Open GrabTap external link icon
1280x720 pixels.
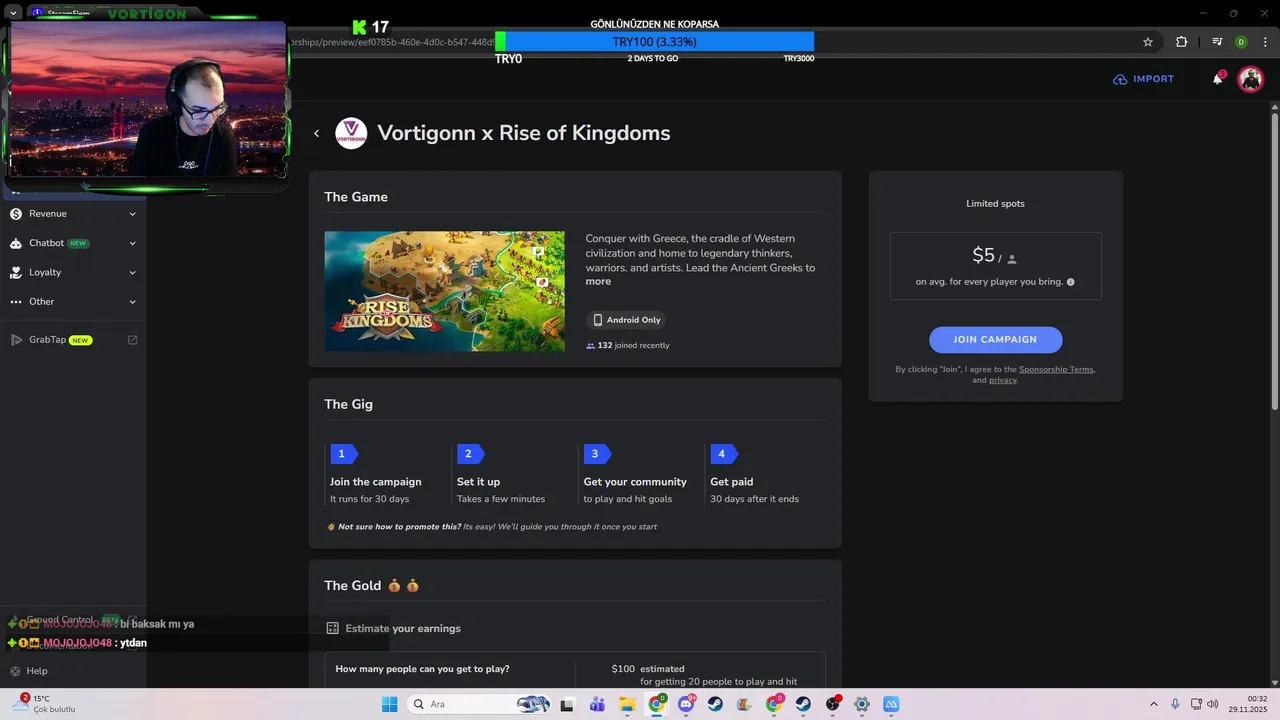tap(132, 340)
